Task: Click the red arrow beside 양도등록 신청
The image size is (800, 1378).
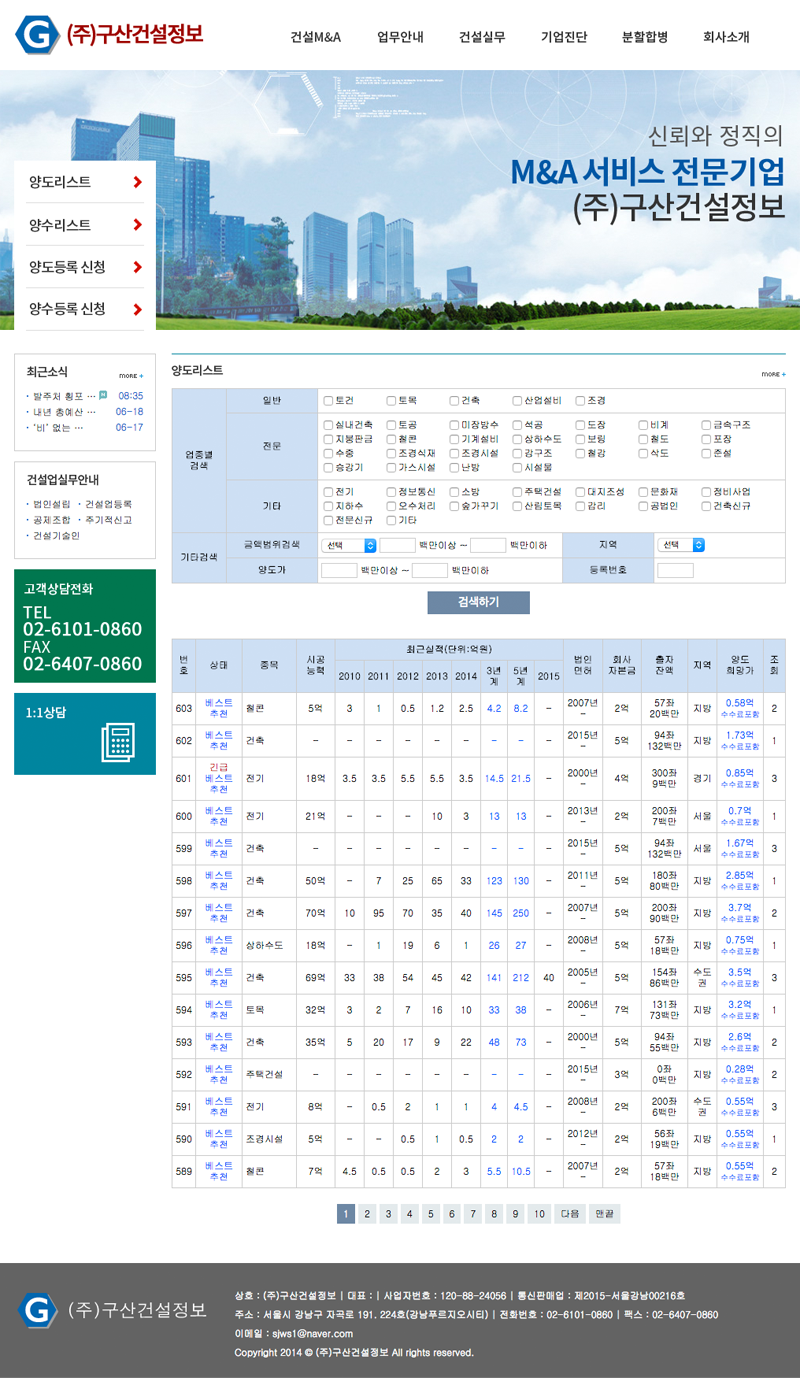Action: tap(137, 267)
